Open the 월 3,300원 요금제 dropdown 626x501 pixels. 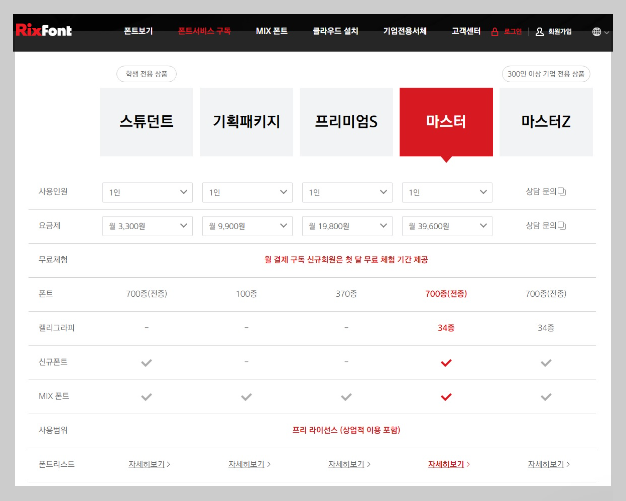coord(147,226)
